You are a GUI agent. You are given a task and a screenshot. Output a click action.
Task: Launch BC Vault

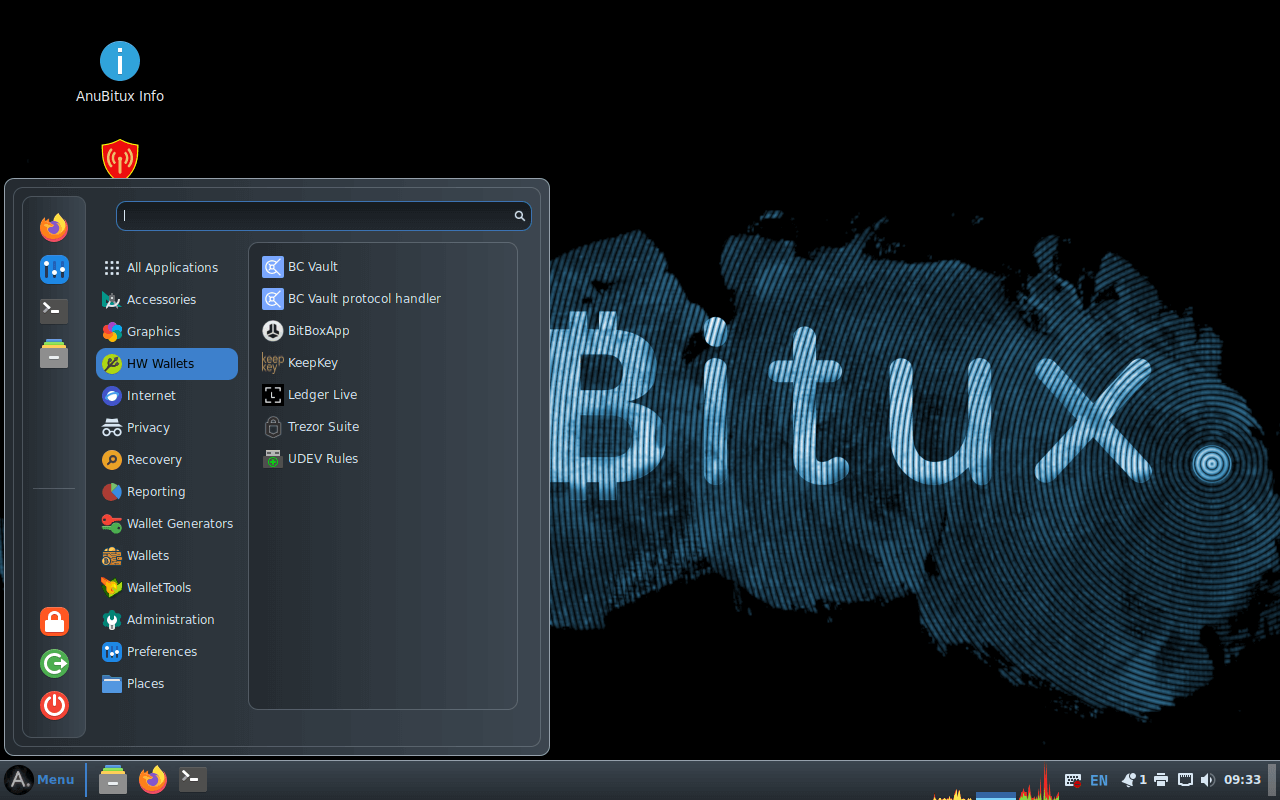[312, 266]
